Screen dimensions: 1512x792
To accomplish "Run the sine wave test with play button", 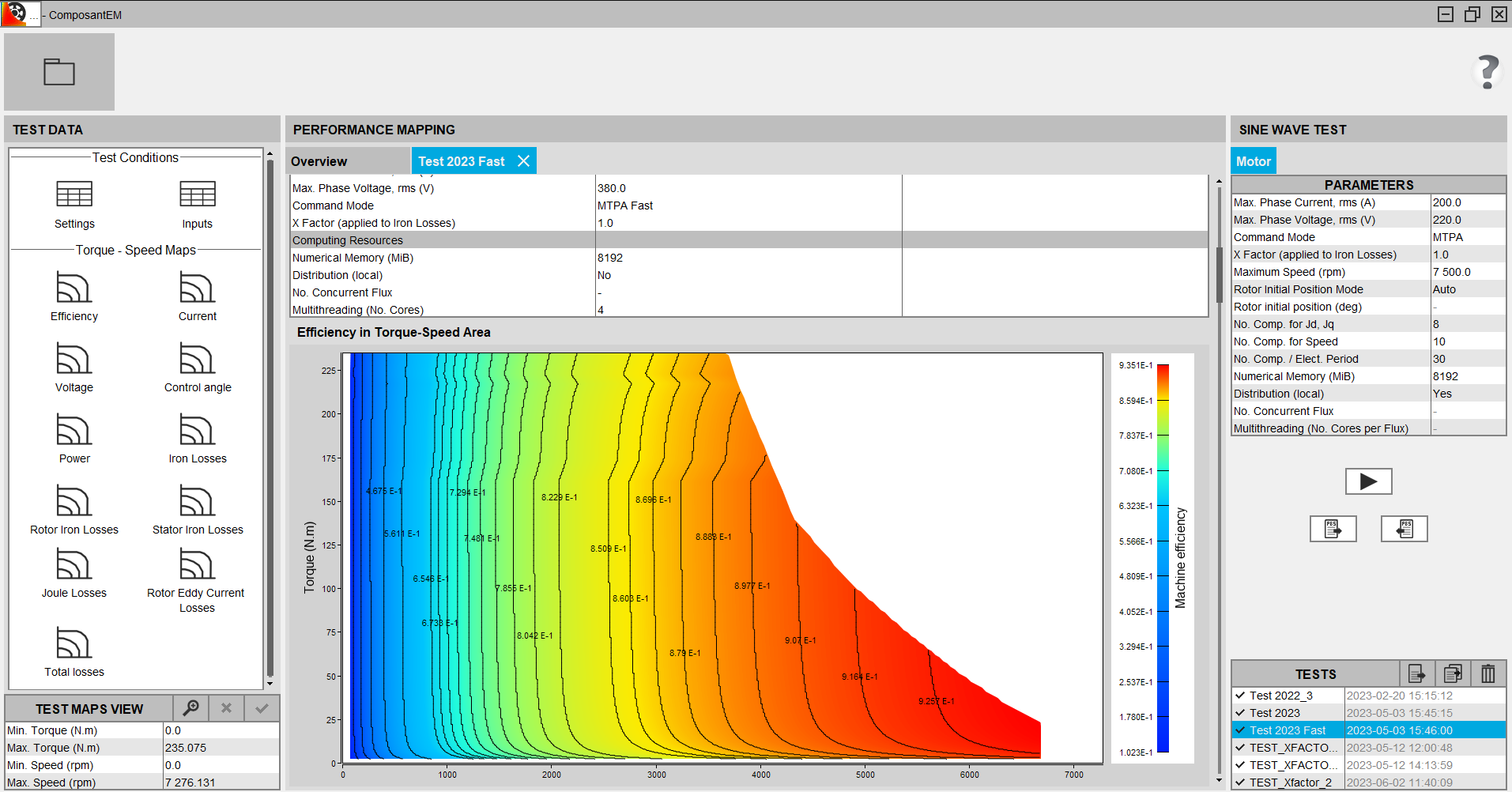I will [x=1368, y=481].
